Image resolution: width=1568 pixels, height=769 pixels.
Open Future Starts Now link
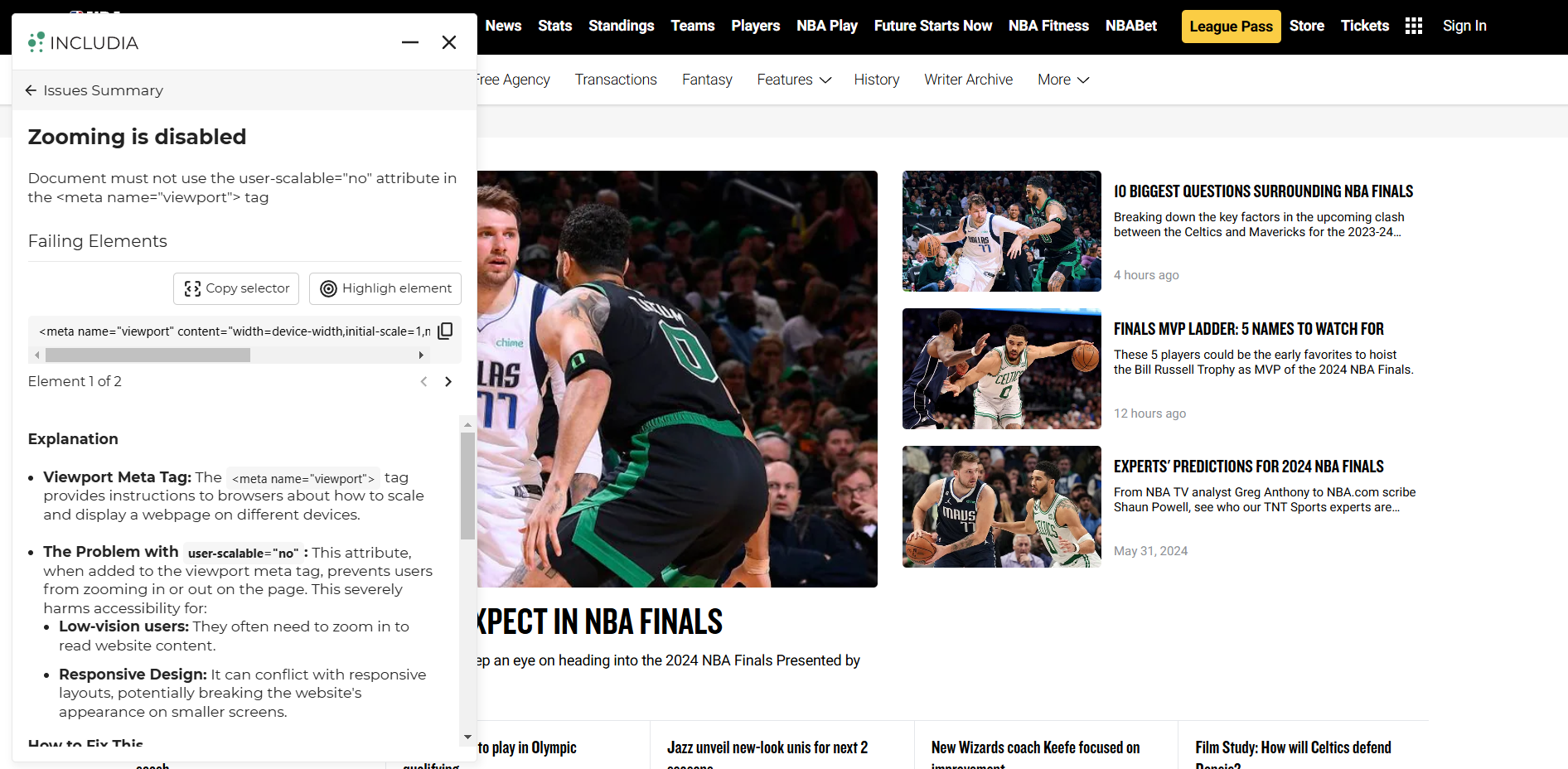pyautogui.click(x=933, y=26)
